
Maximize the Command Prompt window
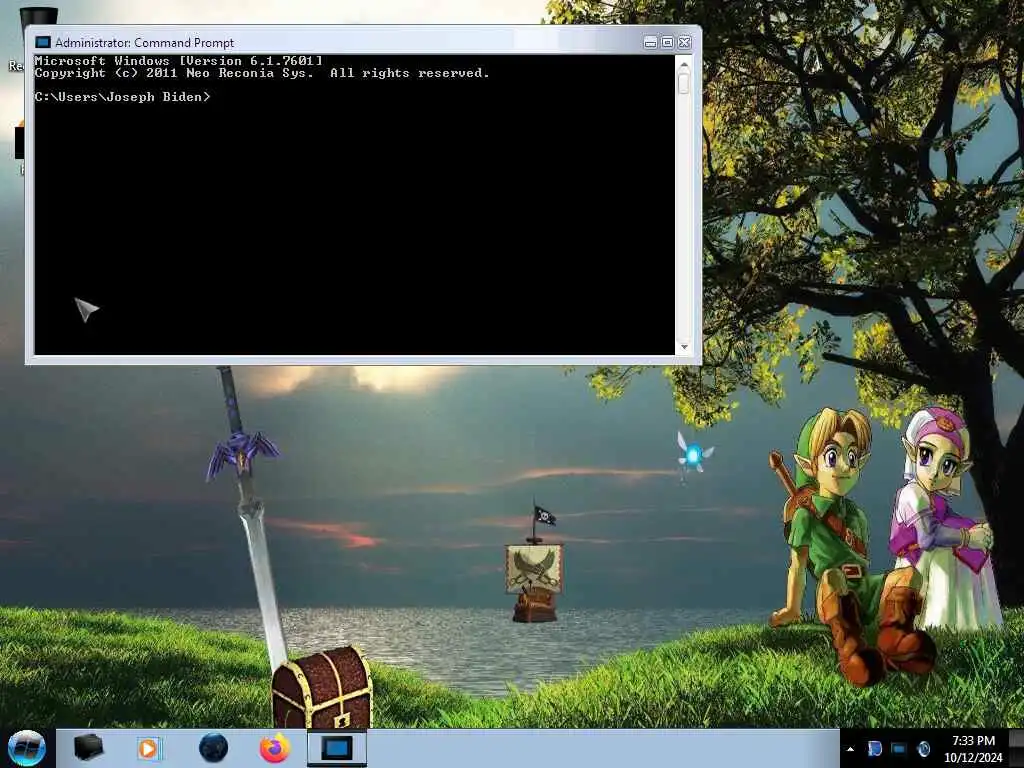(667, 42)
